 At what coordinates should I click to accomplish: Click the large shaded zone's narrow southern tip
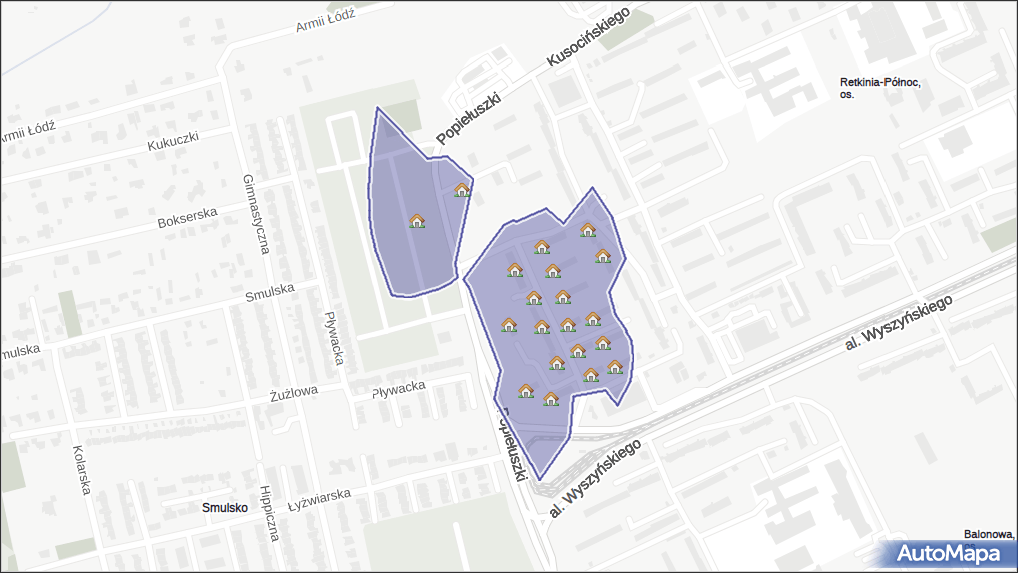tap(542, 465)
